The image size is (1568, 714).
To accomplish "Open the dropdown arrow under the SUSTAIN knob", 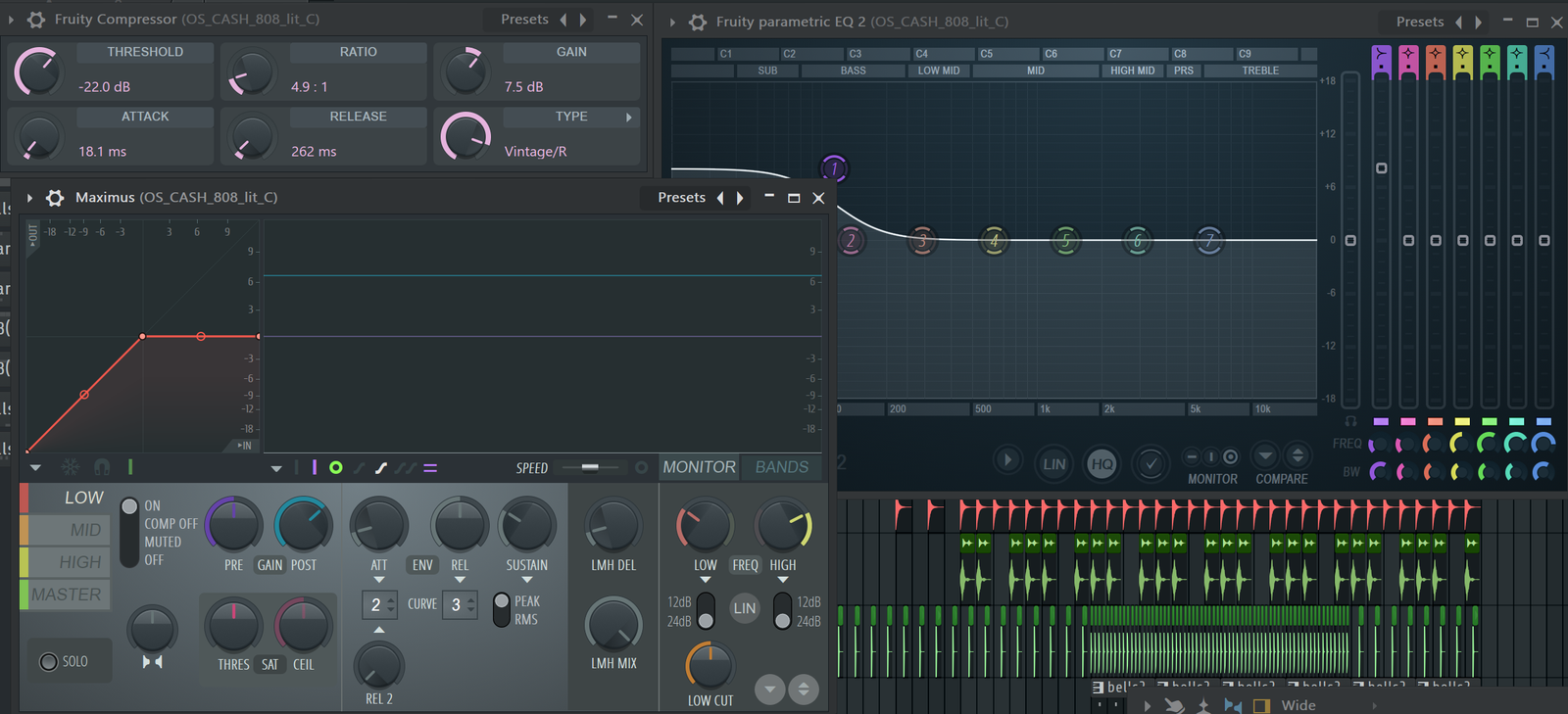I will tap(527, 580).
